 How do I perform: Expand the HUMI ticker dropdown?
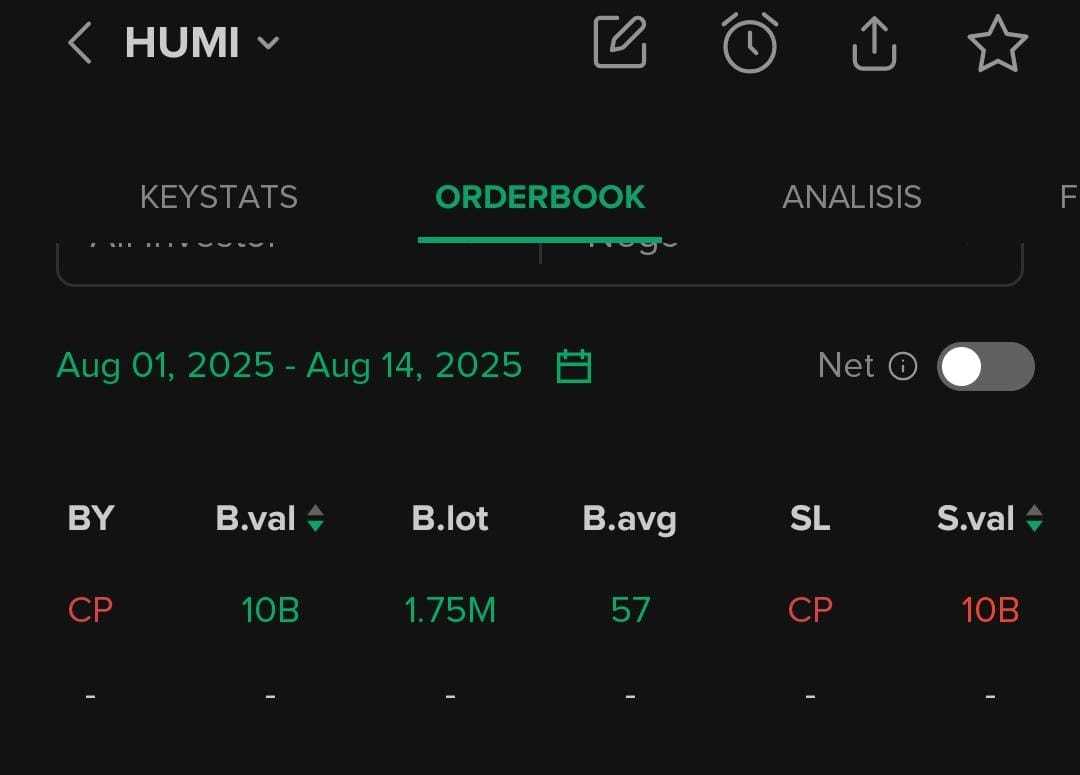tap(268, 43)
